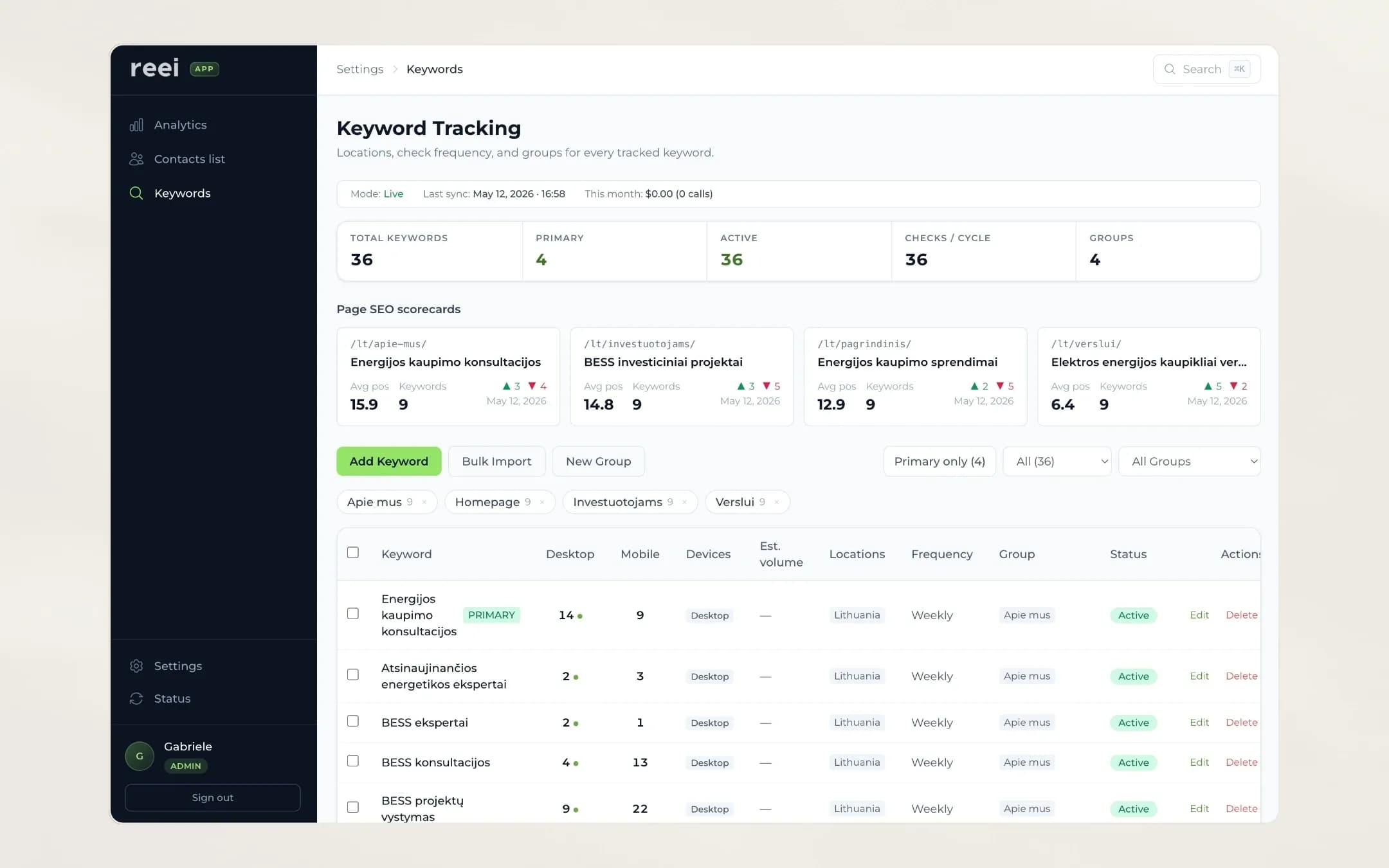This screenshot has width=1389, height=868.
Task: Click the search magnifier icon in top bar
Action: [1170, 69]
